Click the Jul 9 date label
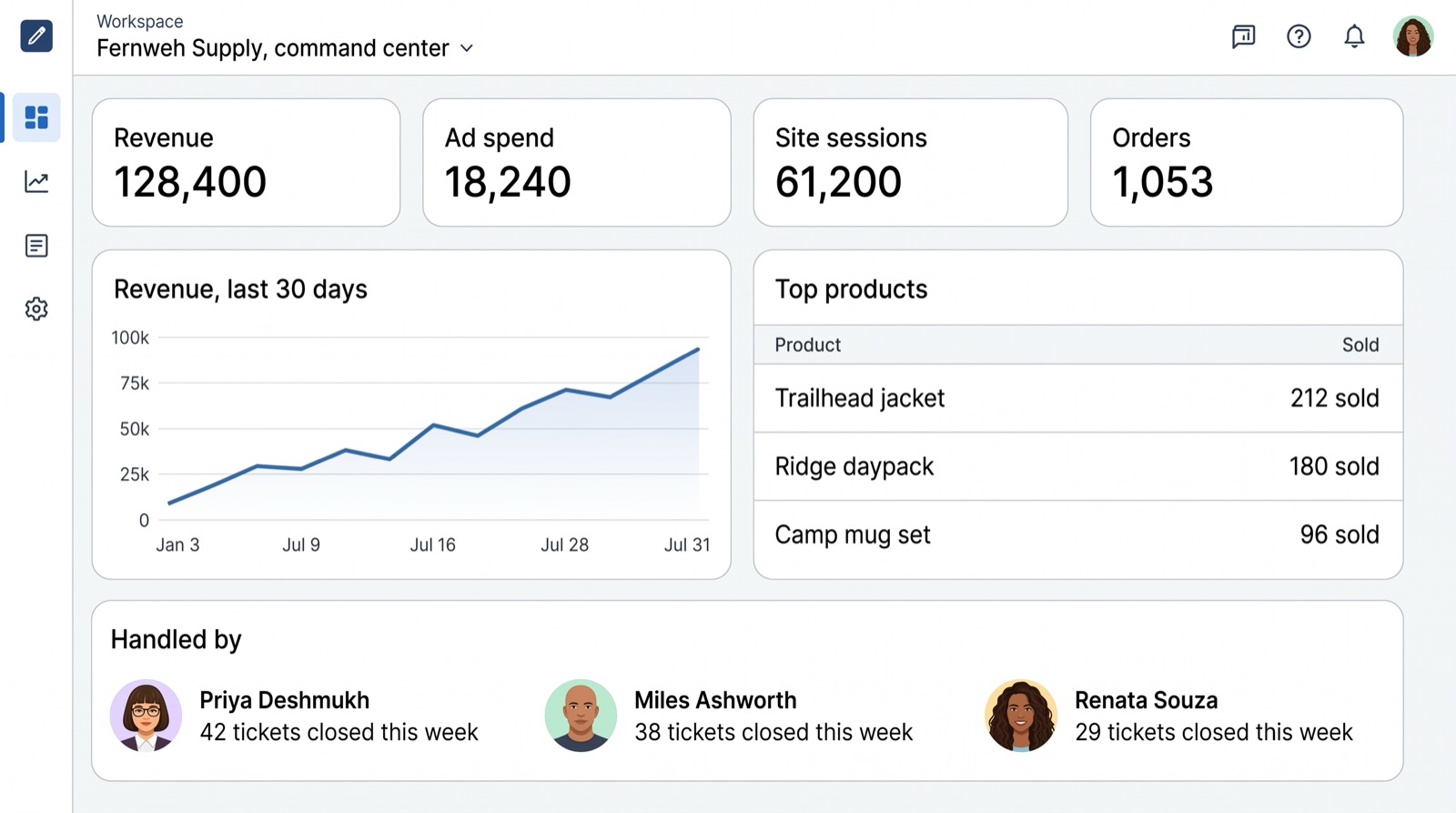This screenshot has height=813, width=1456. (301, 544)
